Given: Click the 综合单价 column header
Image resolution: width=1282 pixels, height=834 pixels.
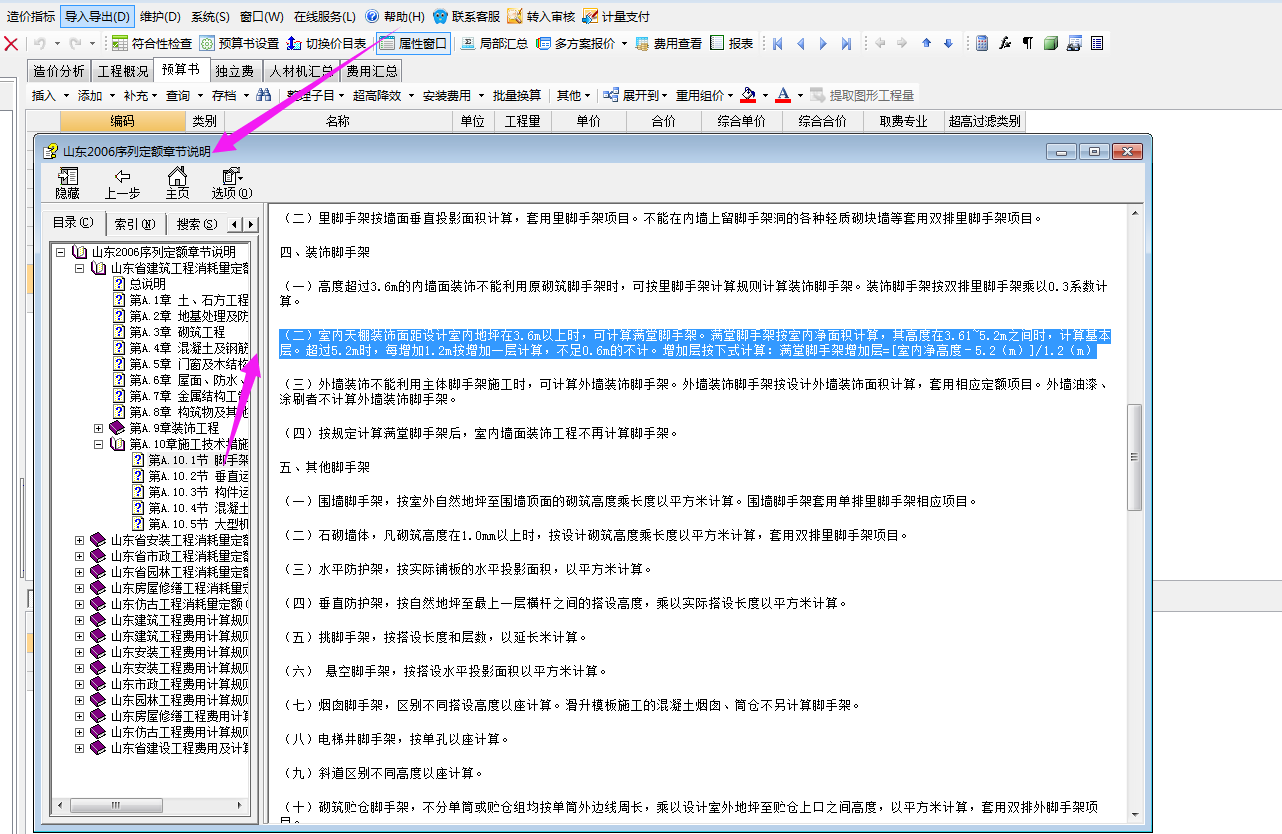Looking at the screenshot, I should (x=741, y=121).
